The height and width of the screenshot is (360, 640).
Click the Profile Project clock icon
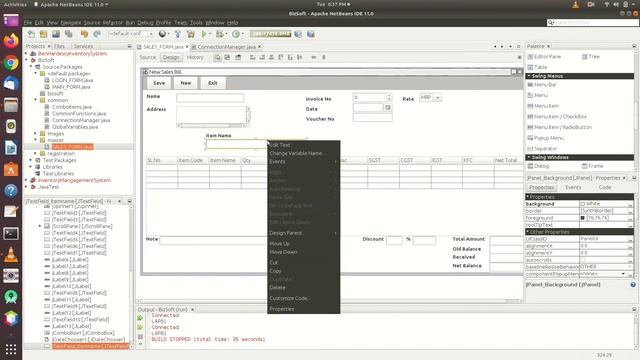tap(236, 34)
